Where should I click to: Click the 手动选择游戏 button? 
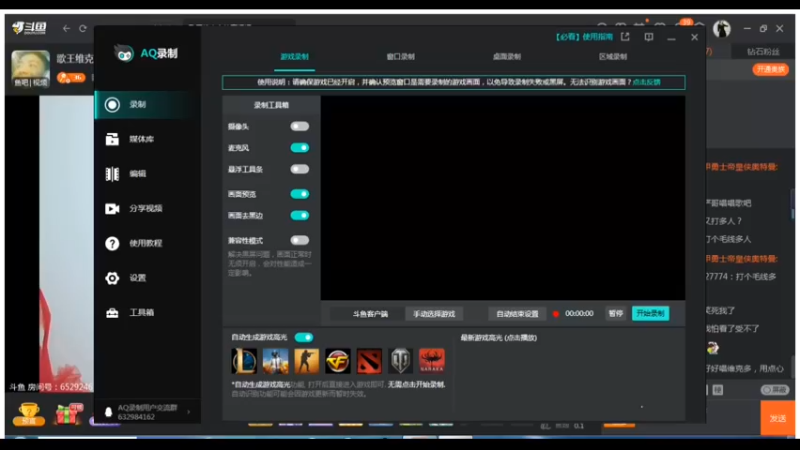click(x=434, y=314)
